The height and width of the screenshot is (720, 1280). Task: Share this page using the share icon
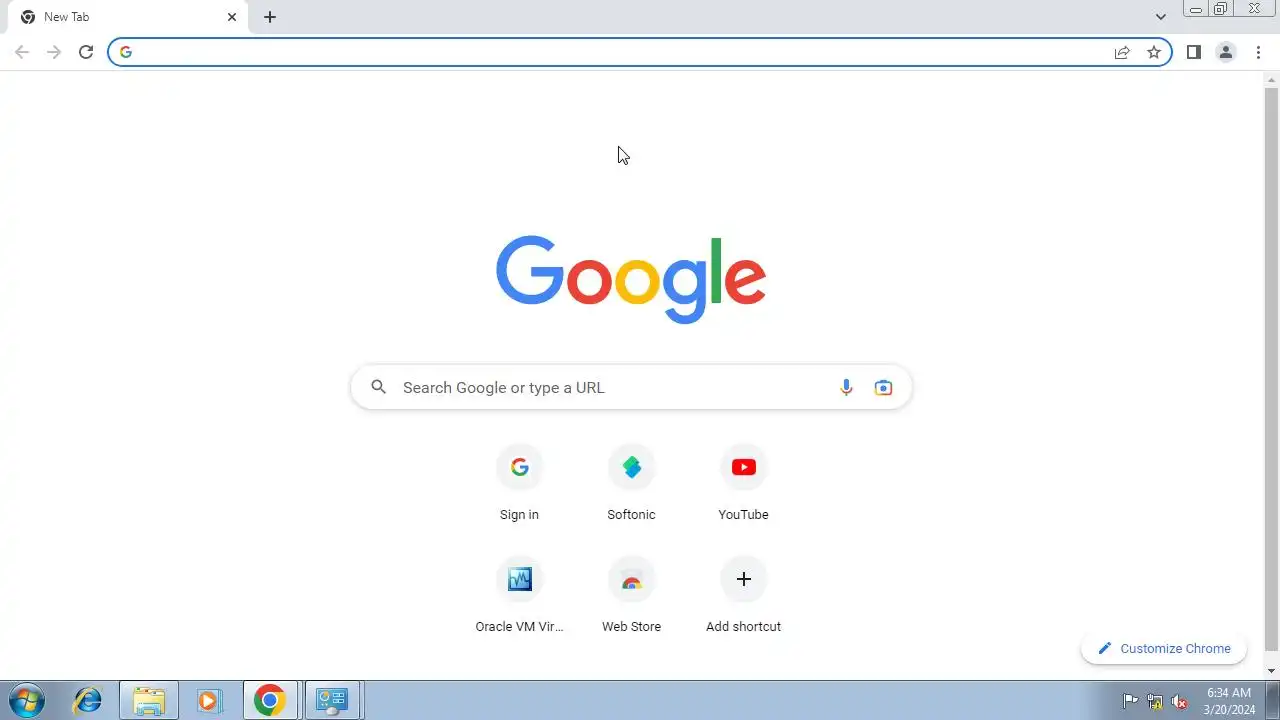click(1122, 52)
